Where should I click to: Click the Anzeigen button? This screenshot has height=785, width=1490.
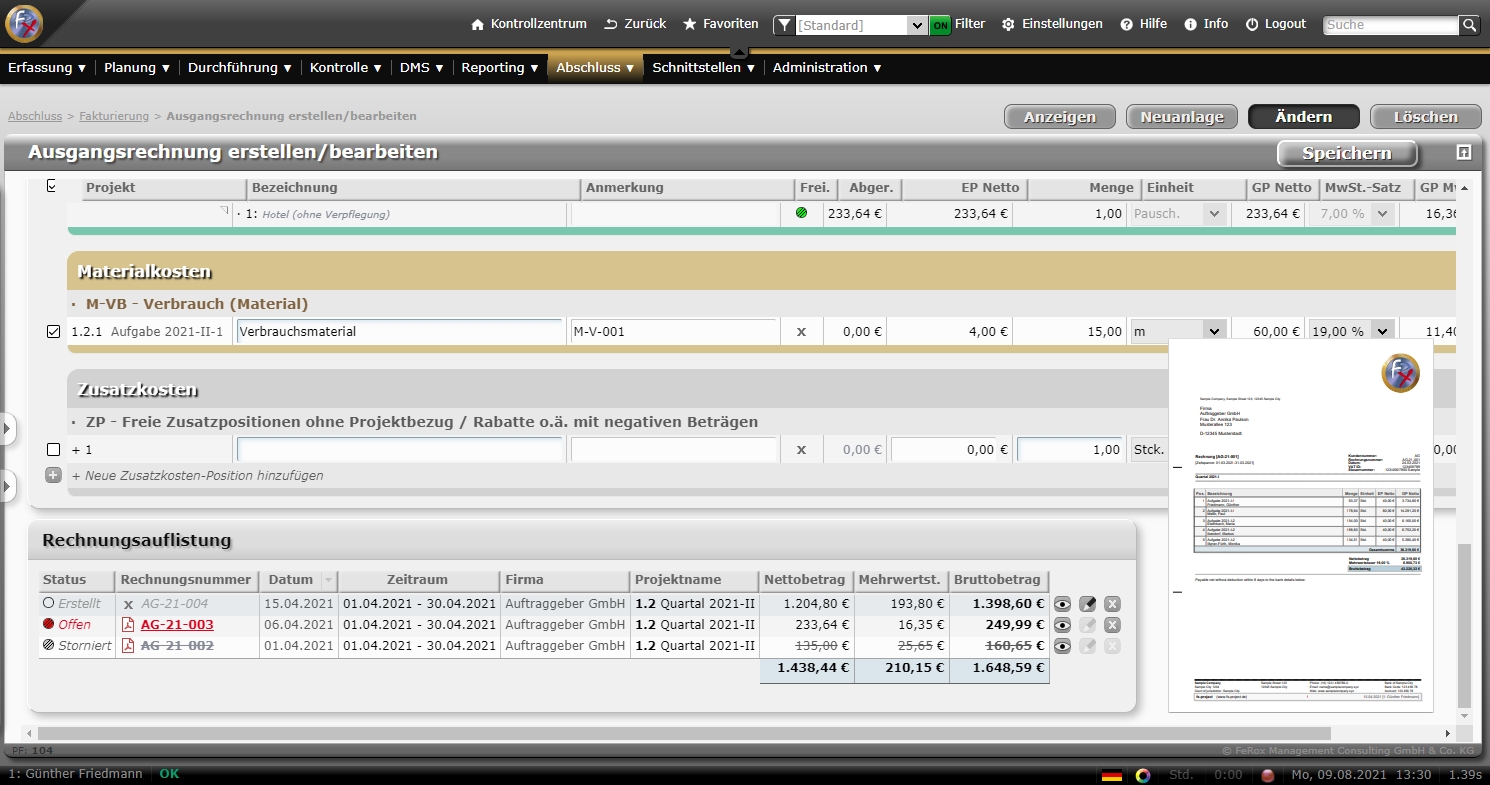tap(1059, 117)
